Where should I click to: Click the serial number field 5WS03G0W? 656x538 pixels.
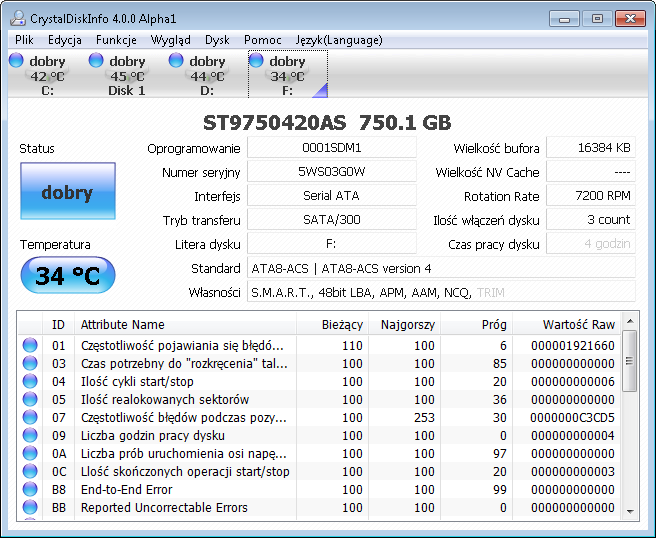332,172
